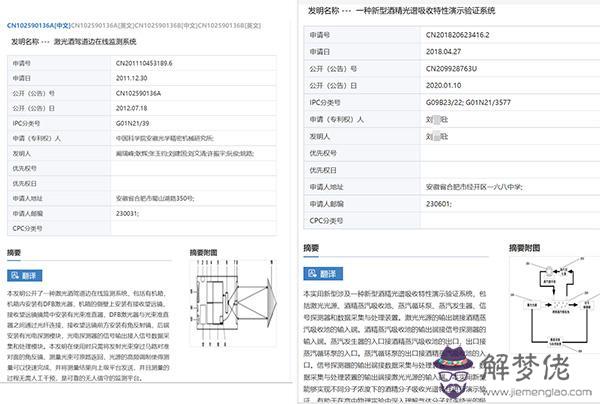This screenshot has width=600, height=404.
Task: Select publication number CN209928763U
Action: 451,68
